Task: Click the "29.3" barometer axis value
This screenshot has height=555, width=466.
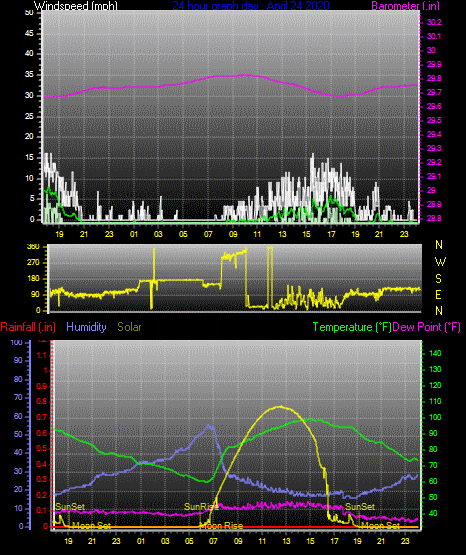Action: point(434,148)
